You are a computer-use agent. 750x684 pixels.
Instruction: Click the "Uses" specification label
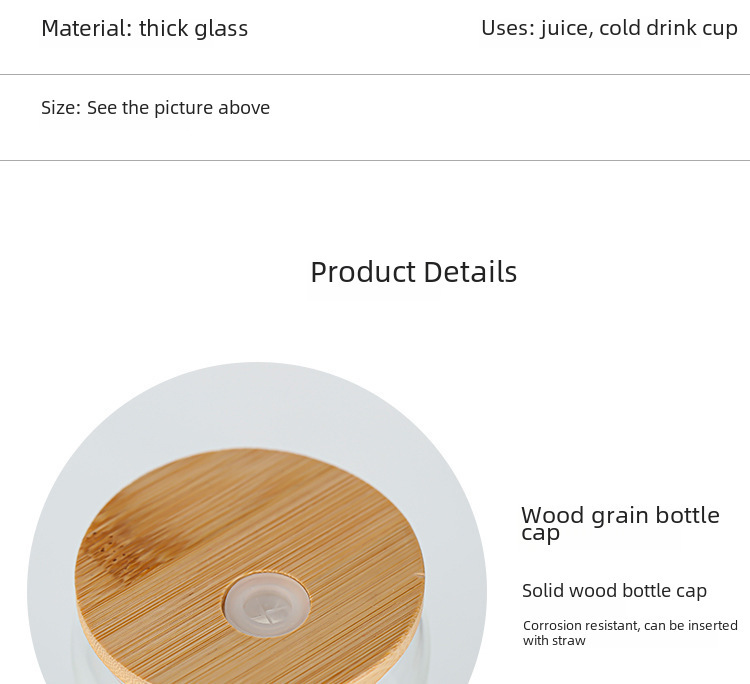[x=505, y=28]
